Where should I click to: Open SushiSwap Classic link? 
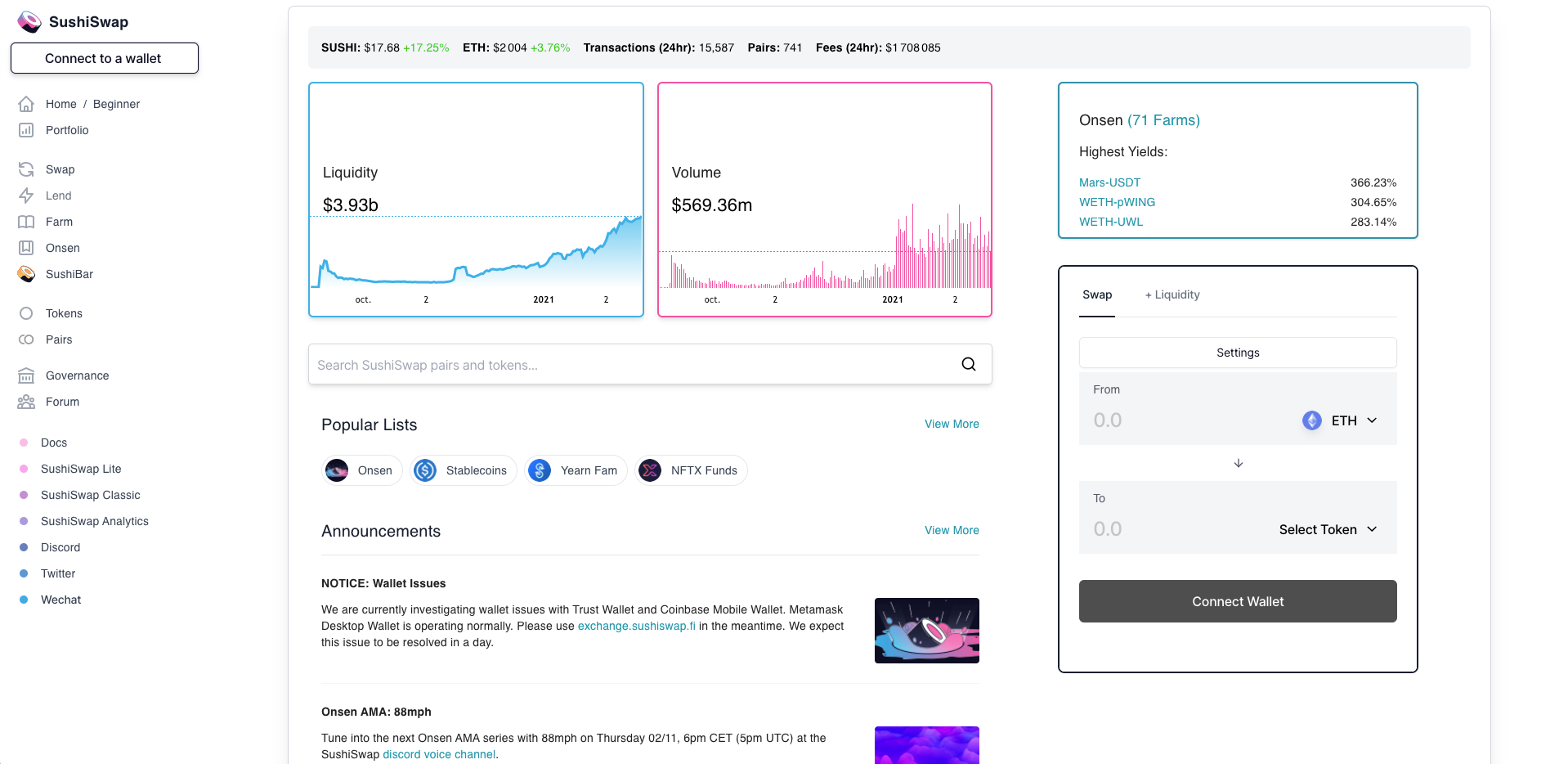coord(91,495)
